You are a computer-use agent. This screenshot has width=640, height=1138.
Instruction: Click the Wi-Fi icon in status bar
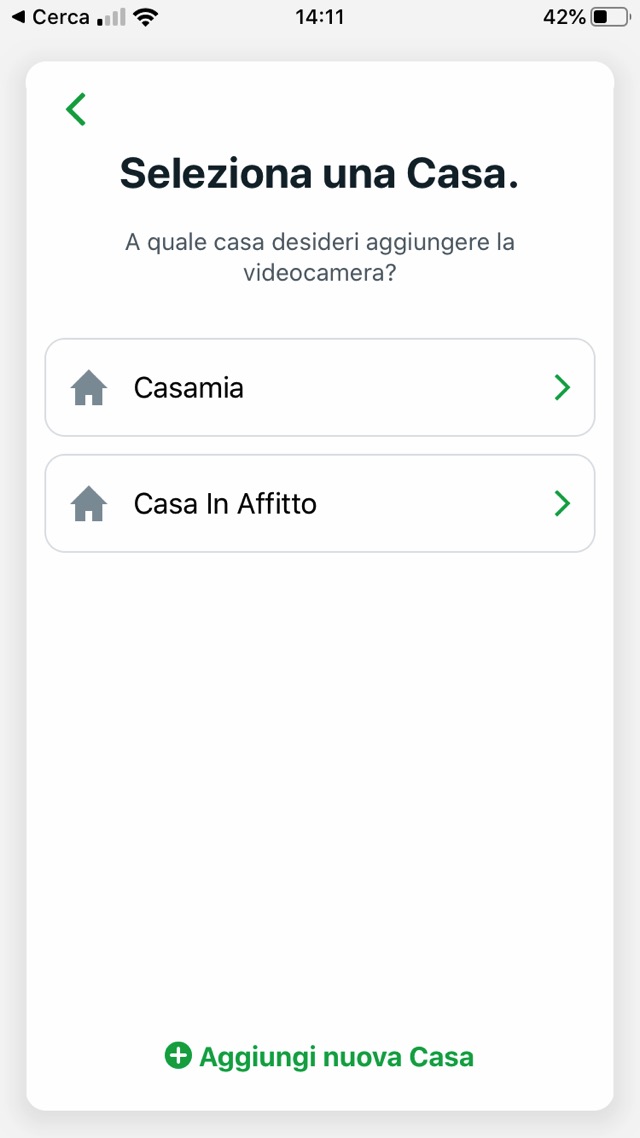pyautogui.click(x=146, y=17)
